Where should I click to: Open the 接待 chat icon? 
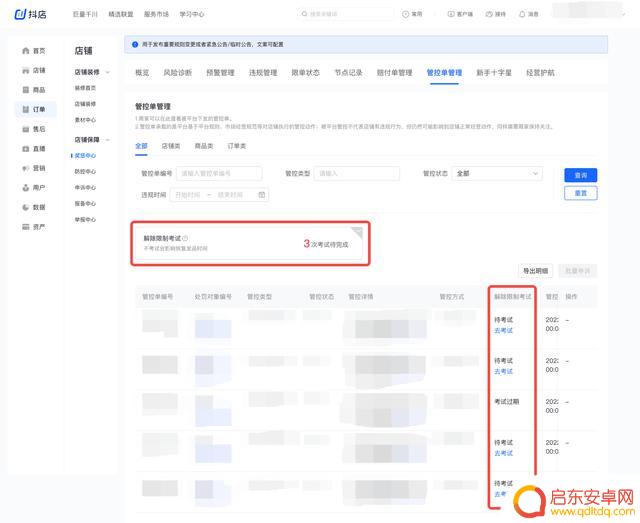click(489, 14)
